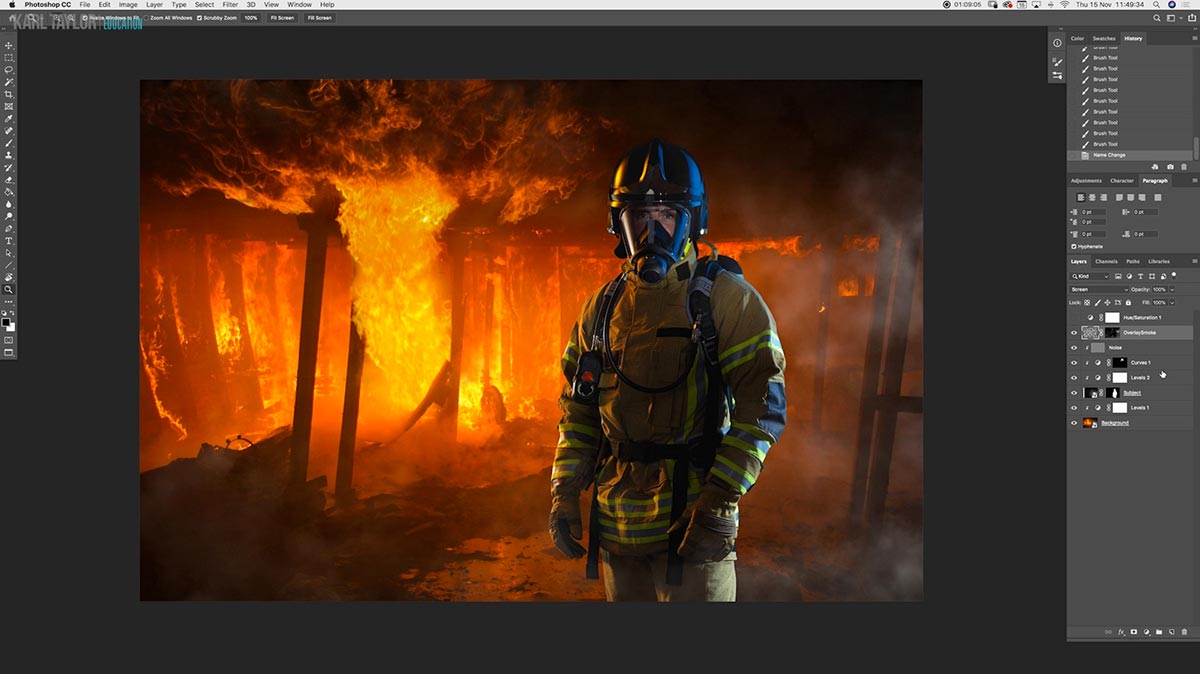Hide the Background layer
The height and width of the screenshot is (674, 1200).
tap(1074, 423)
